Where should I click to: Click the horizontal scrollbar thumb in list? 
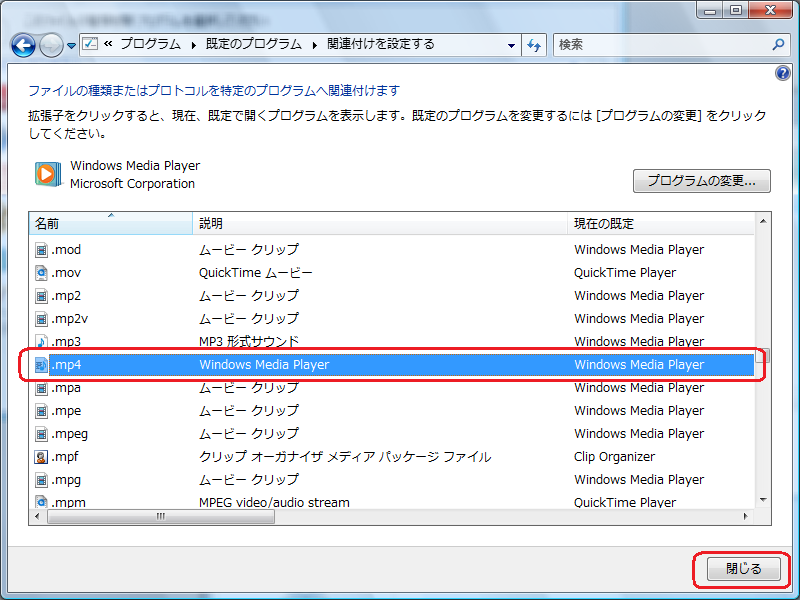[160, 517]
